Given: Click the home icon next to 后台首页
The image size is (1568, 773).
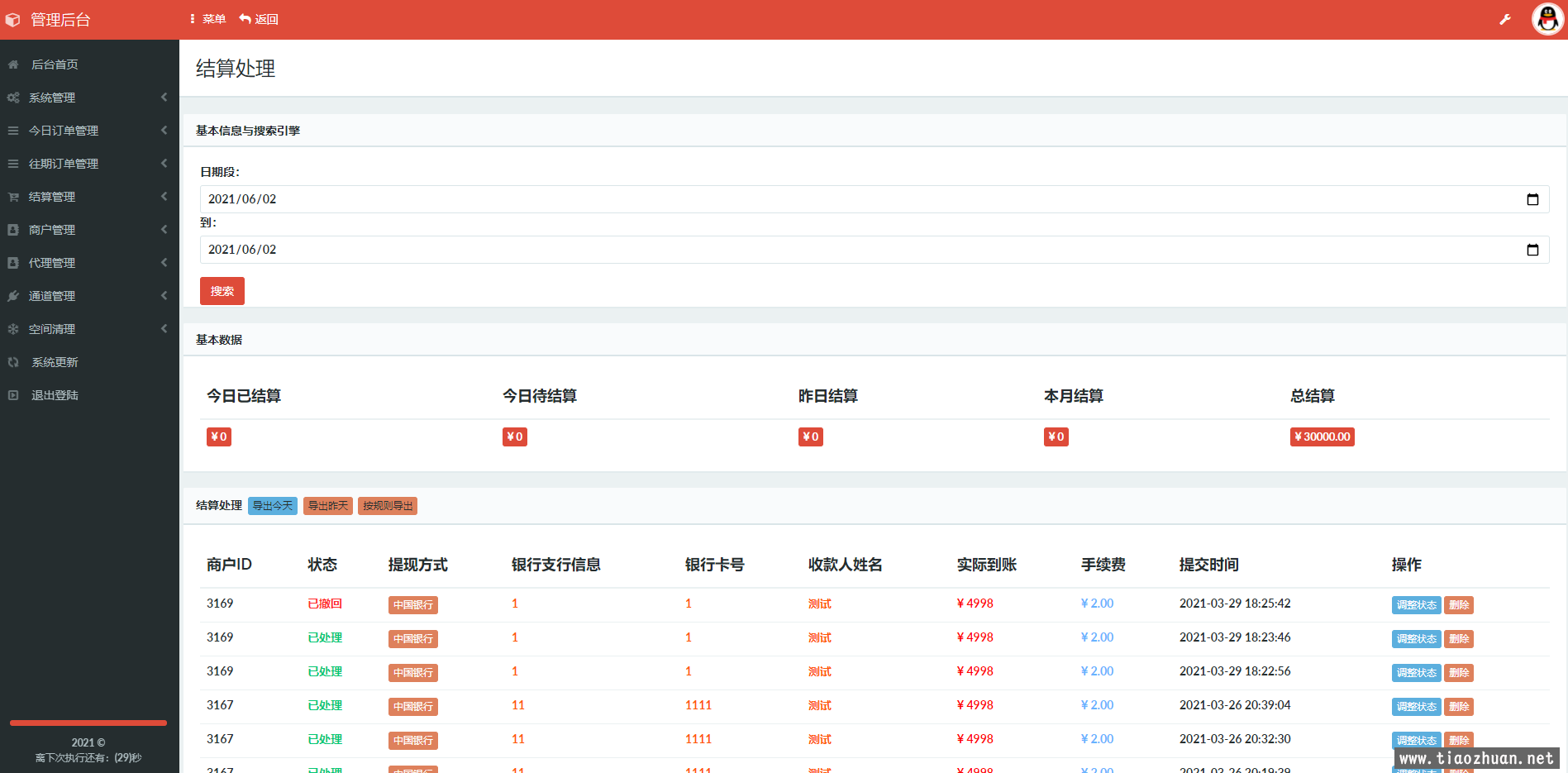Looking at the screenshot, I should click(x=13, y=64).
